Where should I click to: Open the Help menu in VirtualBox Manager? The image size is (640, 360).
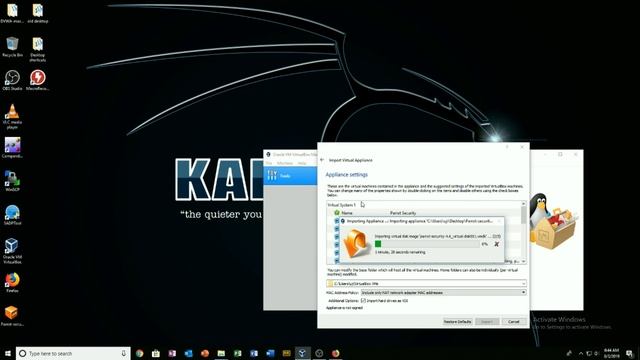point(302,163)
